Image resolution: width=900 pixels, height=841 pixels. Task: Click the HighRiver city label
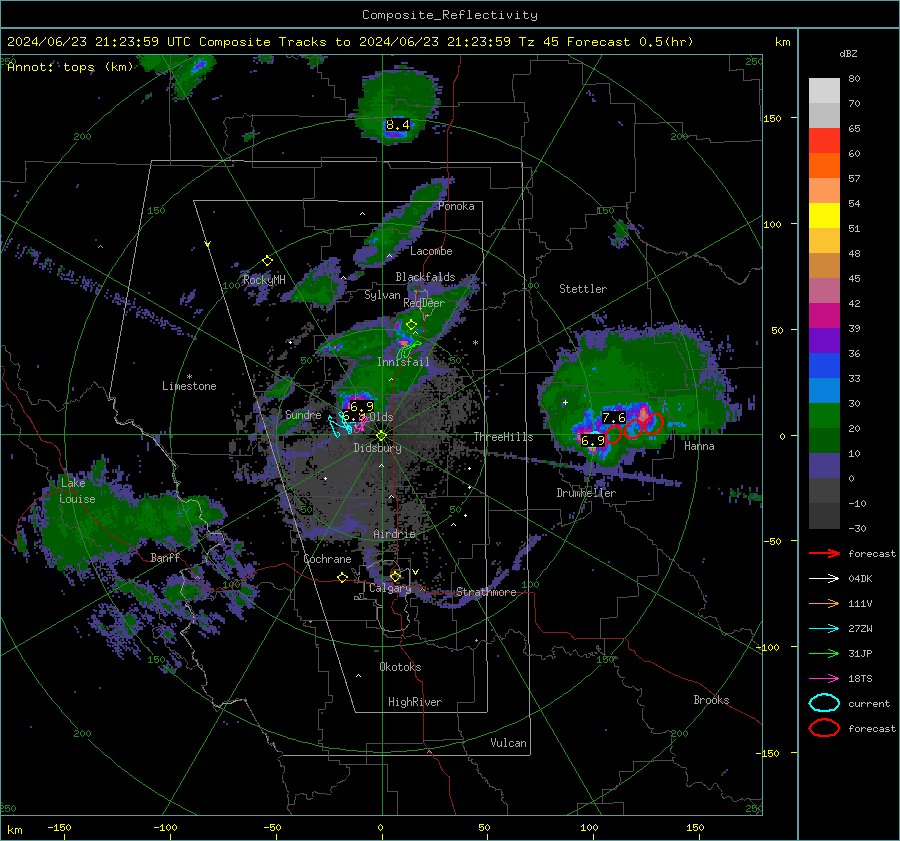pos(415,702)
